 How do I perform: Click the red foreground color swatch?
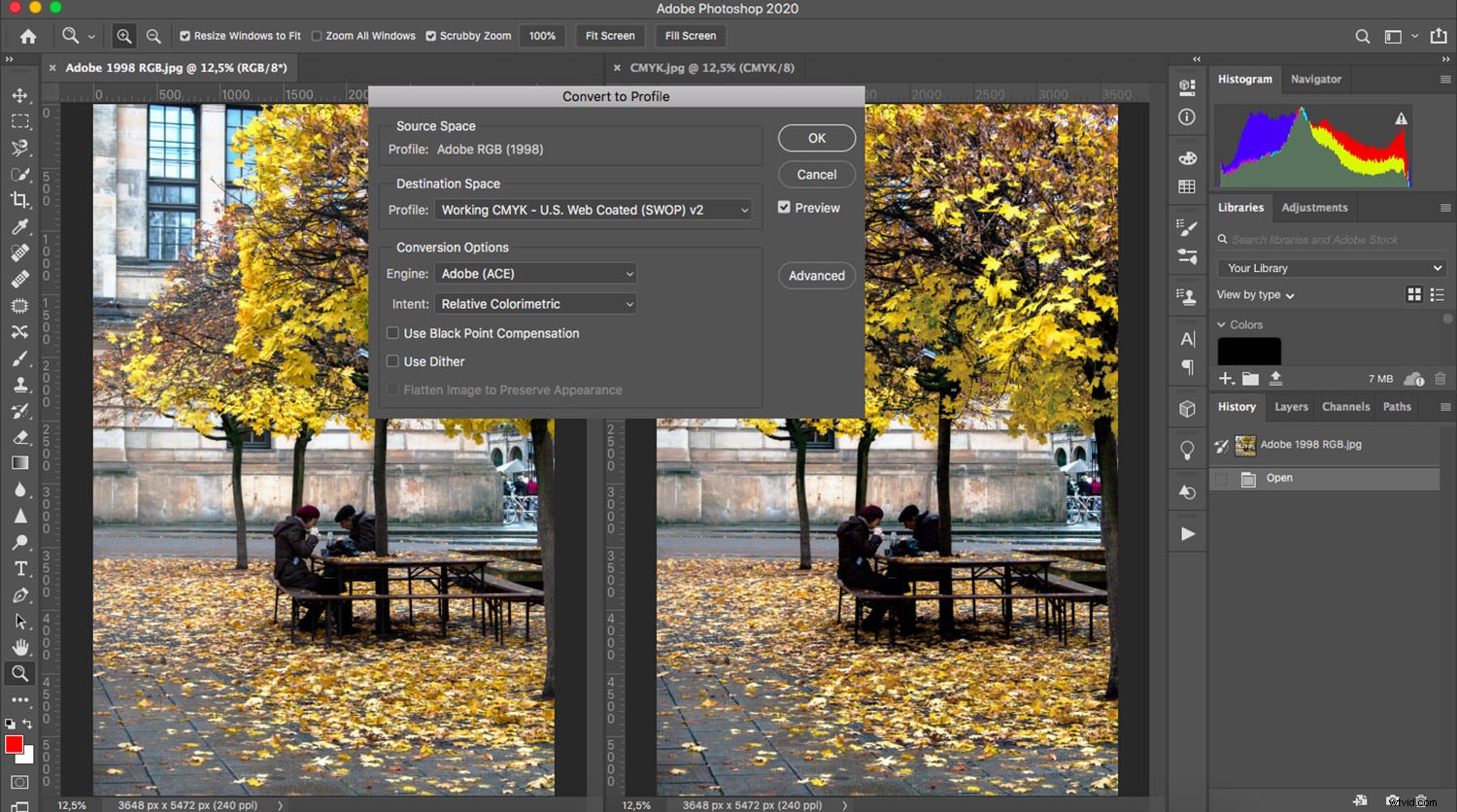point(14,744)
